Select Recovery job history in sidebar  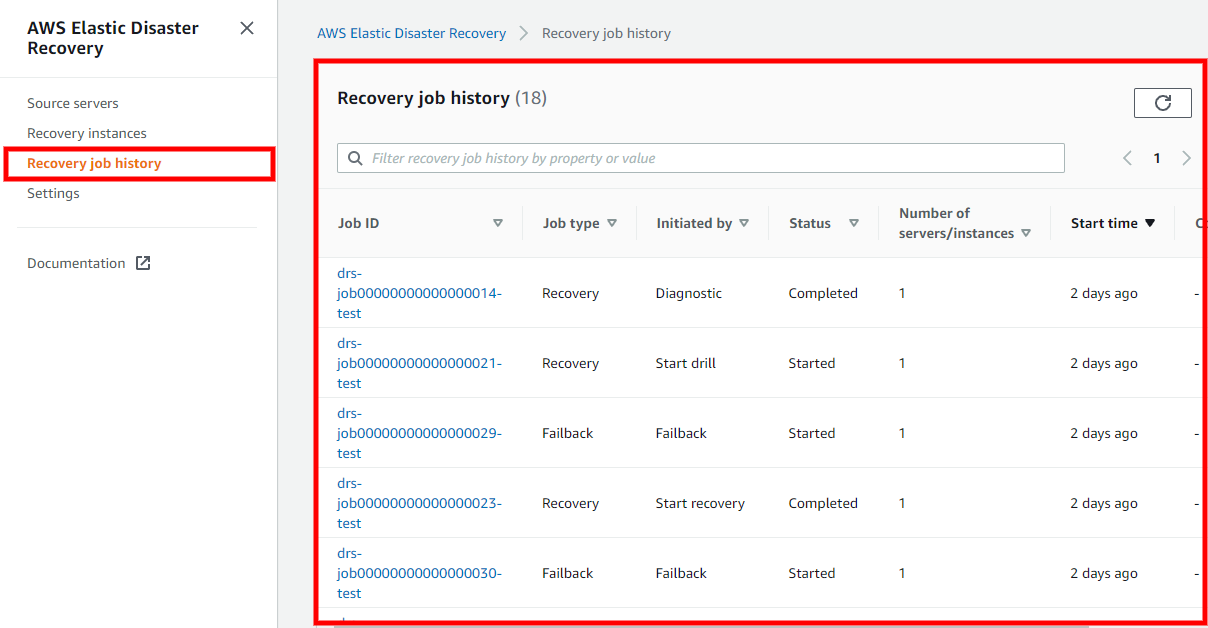pos(94,163)
